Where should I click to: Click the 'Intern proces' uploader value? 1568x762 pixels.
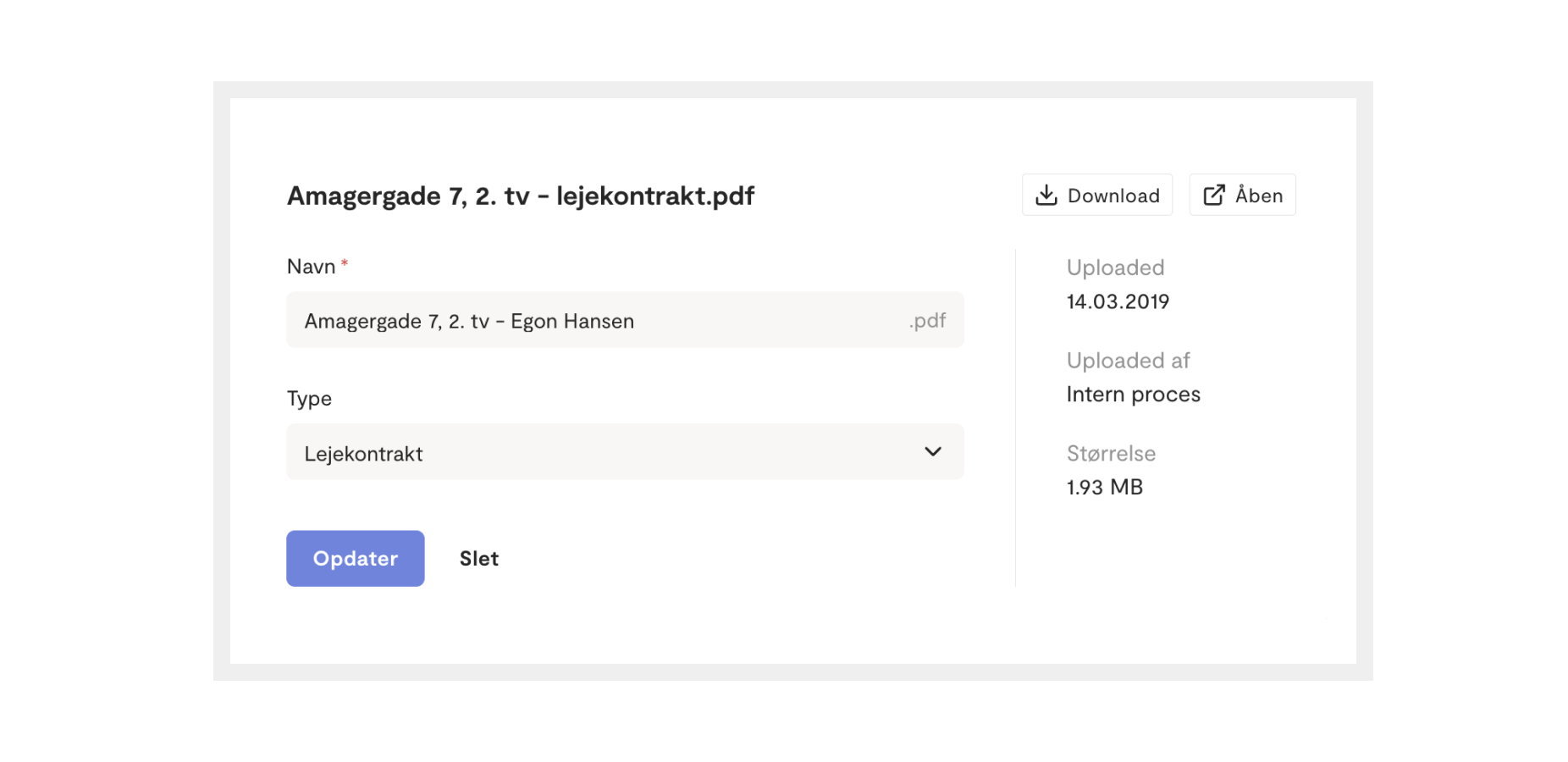click(x=1133, y=395)
